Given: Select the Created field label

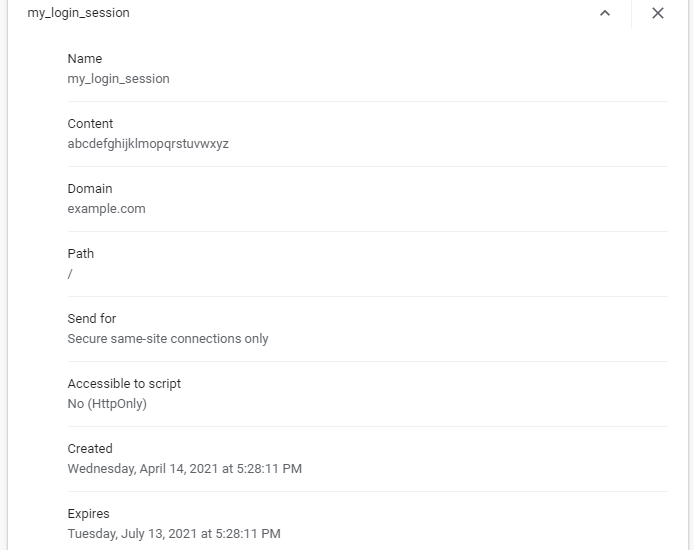Looking at the screenshot, I should pos(90,449).
